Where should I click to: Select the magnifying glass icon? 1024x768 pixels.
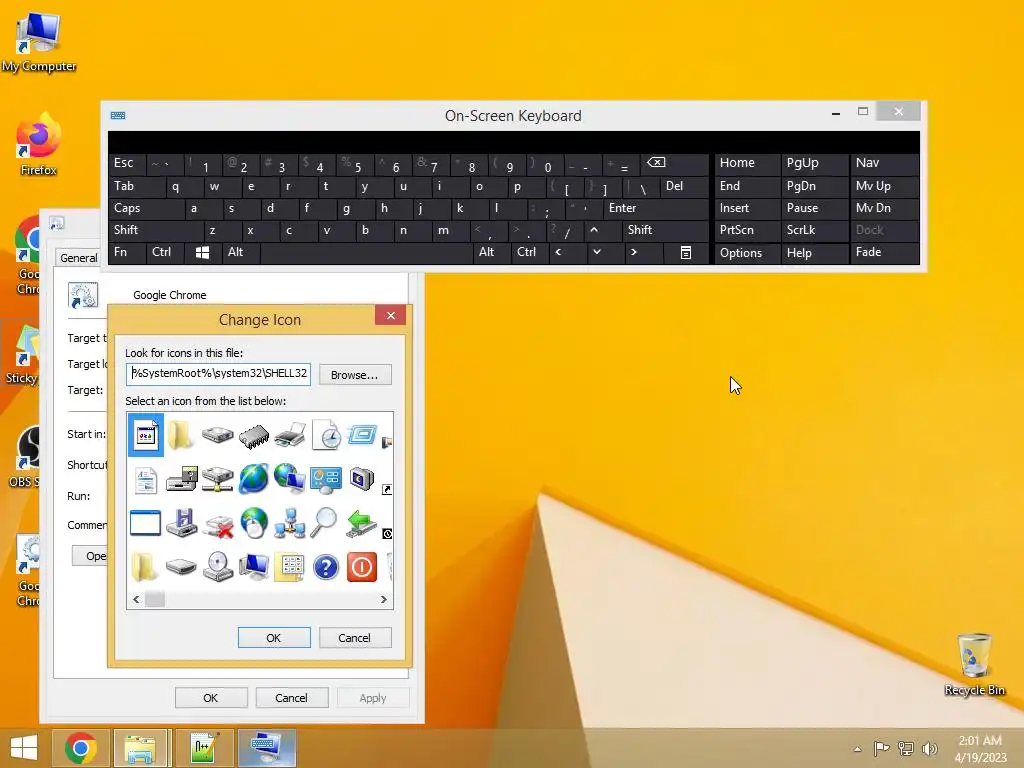point(324,522)
